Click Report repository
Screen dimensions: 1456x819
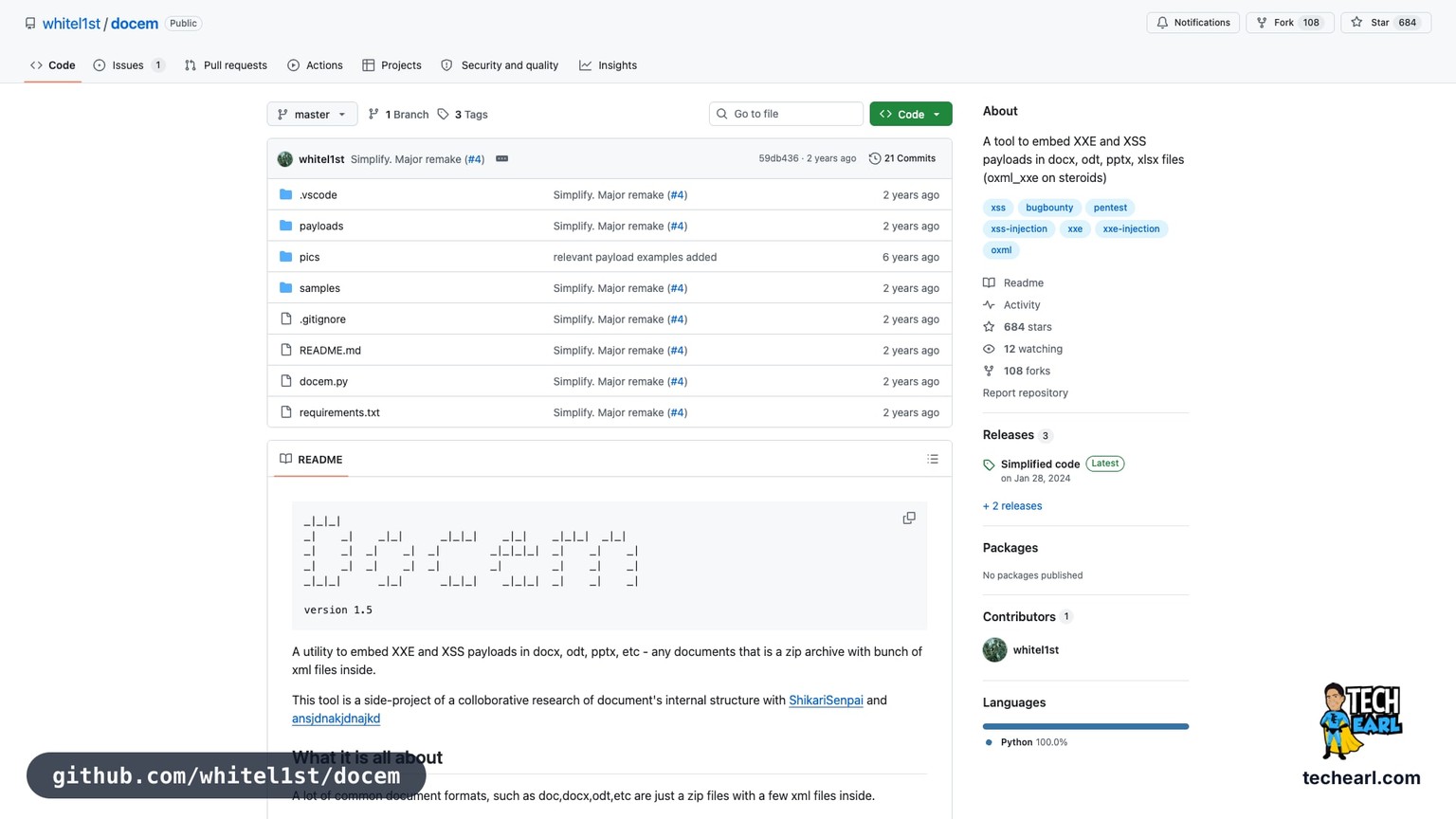point(1026,393)
